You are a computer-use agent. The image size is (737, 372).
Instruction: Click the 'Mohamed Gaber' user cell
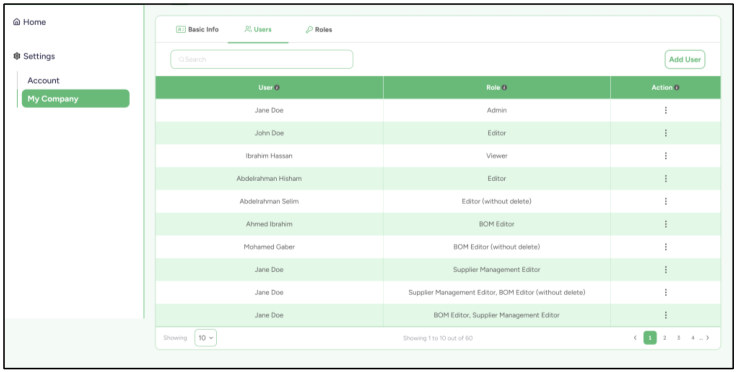pos(269,247)
